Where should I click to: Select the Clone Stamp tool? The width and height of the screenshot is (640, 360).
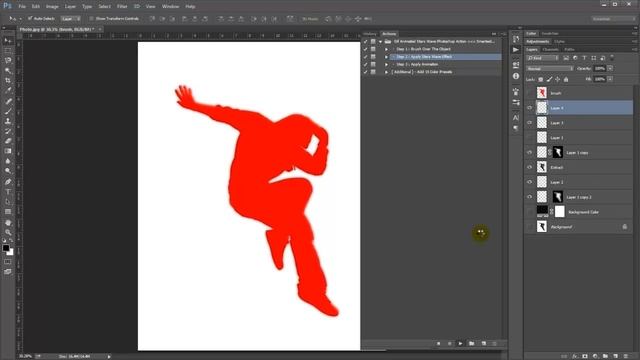[8, 121]
